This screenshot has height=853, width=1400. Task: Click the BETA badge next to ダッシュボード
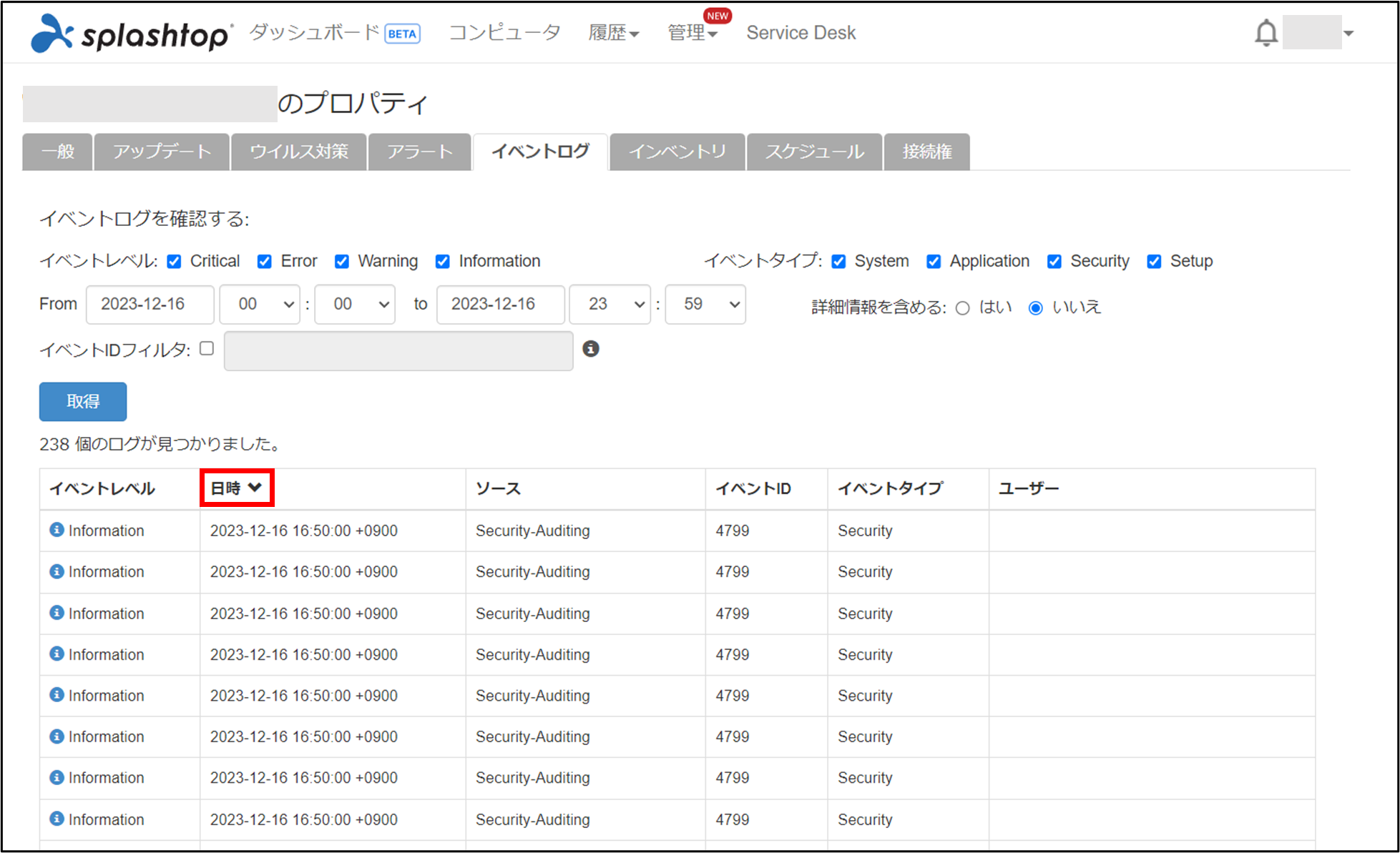(x=402, y=34)
